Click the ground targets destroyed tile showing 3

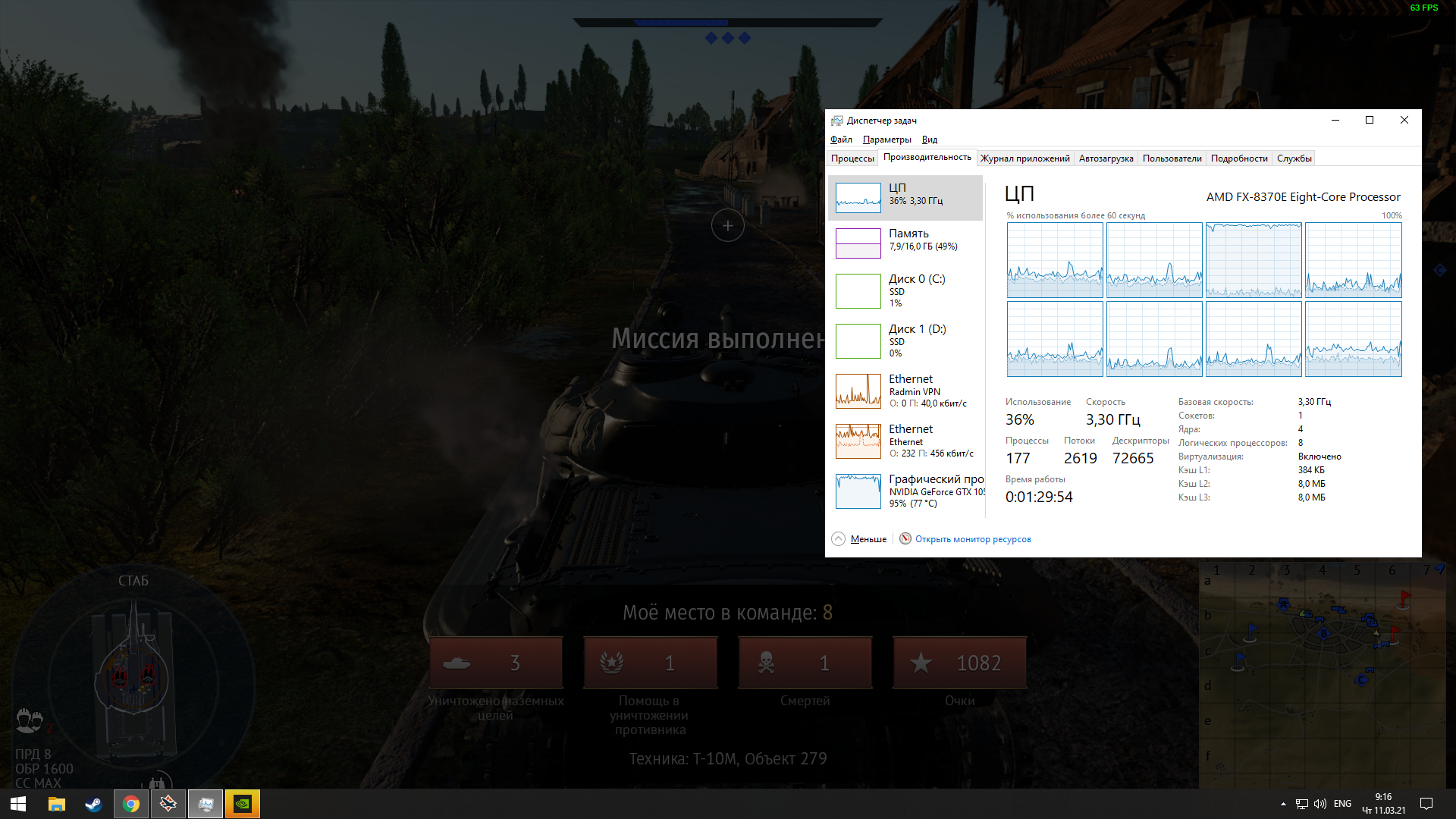[496, 663]
